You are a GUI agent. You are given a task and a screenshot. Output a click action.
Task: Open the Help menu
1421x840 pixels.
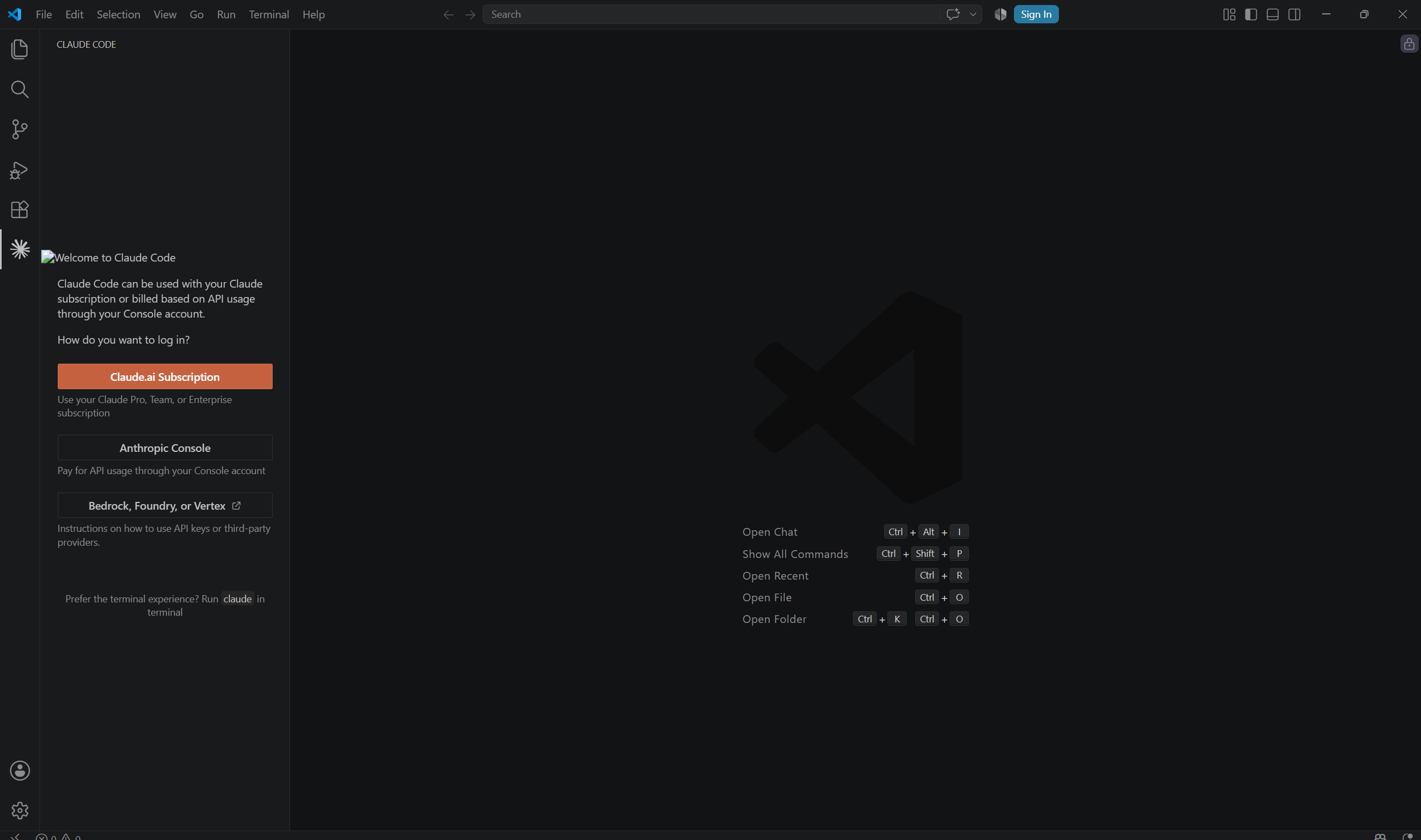coord(314,14)
